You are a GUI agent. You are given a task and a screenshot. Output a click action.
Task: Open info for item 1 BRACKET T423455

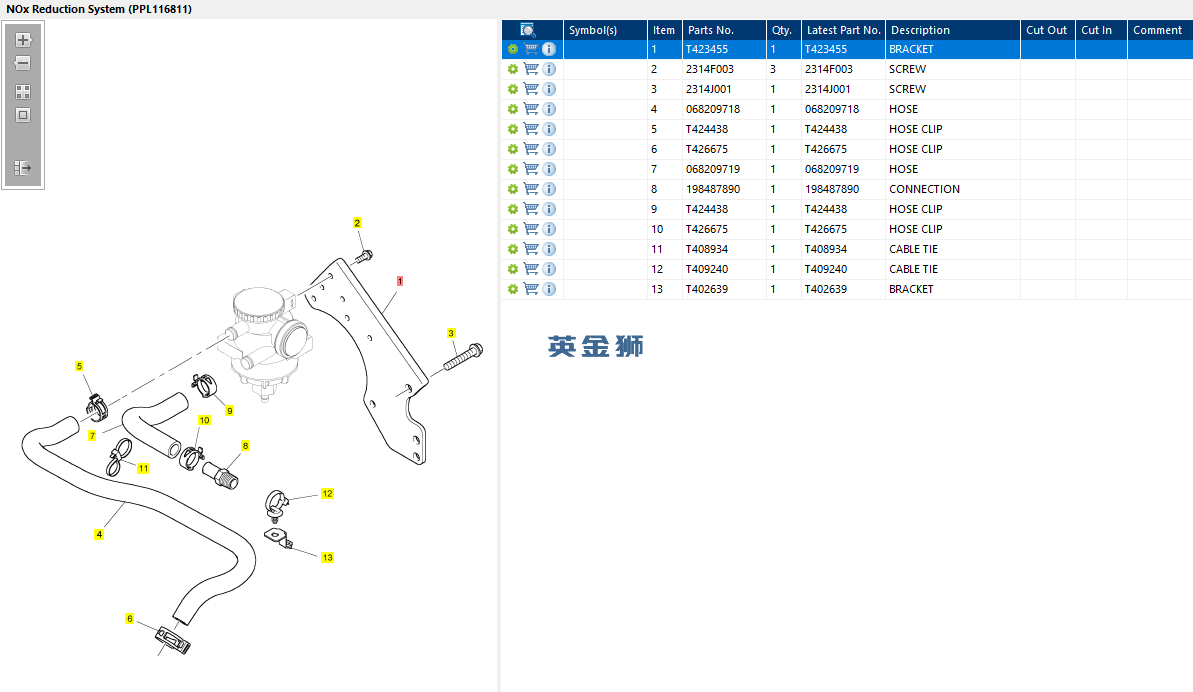pos(549,49)
